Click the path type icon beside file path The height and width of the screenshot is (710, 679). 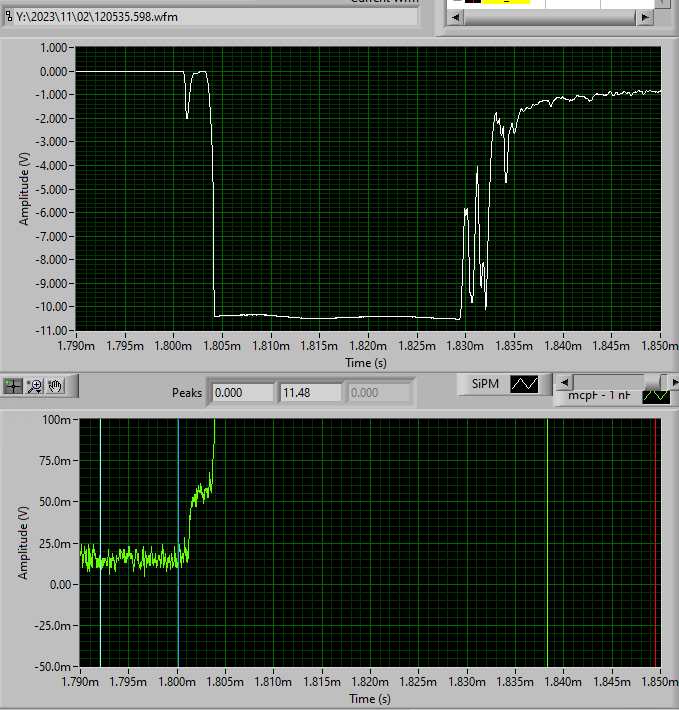tap(9, 17)
